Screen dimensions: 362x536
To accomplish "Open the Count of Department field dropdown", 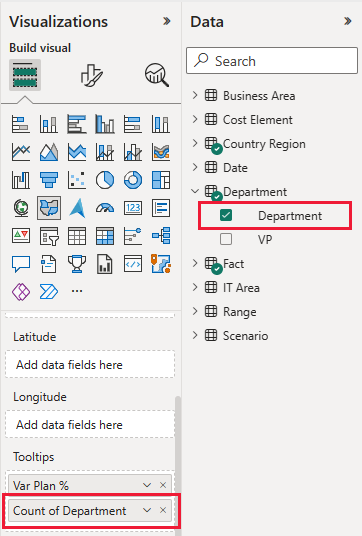I will pos(147,510).
